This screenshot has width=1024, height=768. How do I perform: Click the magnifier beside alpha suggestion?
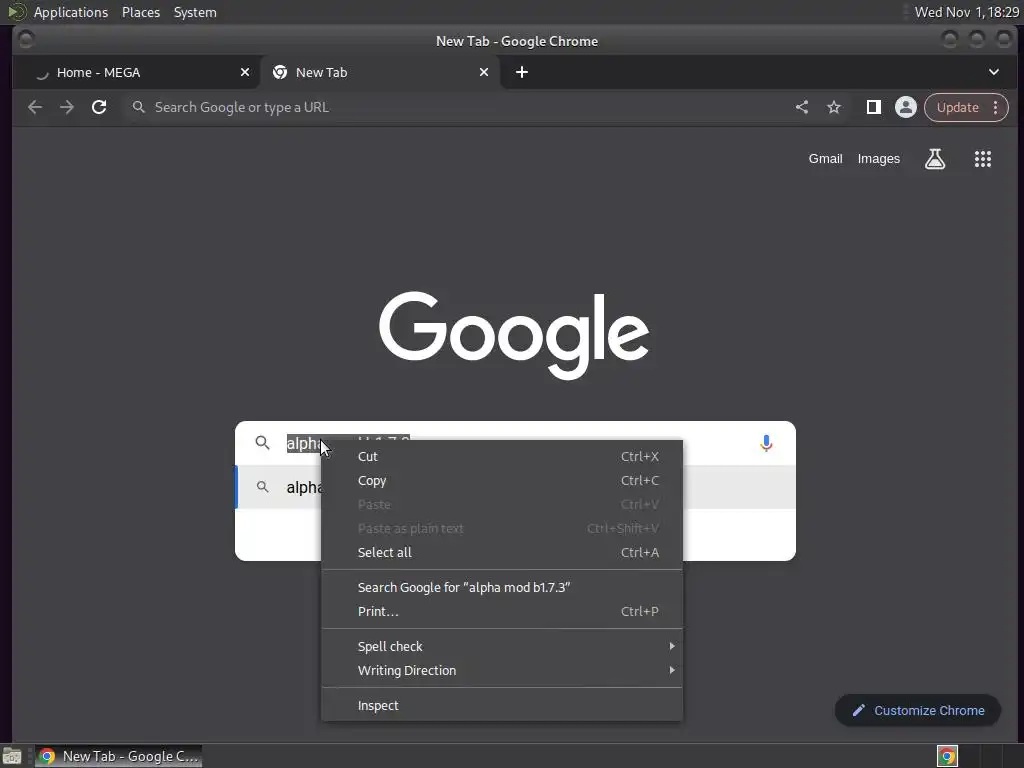[x=263, y=487]
